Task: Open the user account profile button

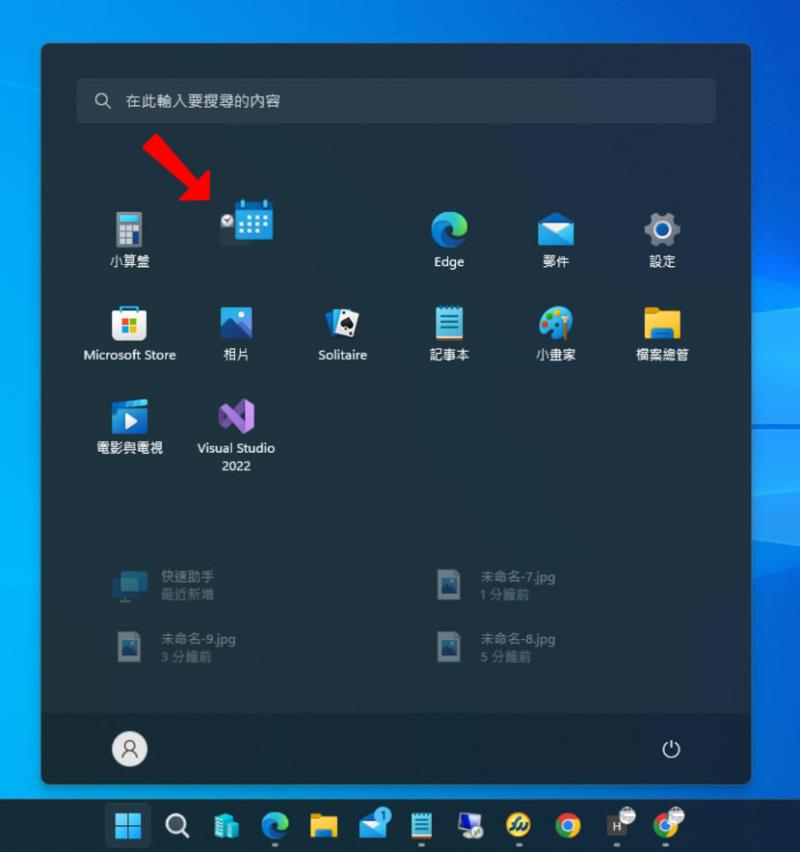Action: coord(129,749)
